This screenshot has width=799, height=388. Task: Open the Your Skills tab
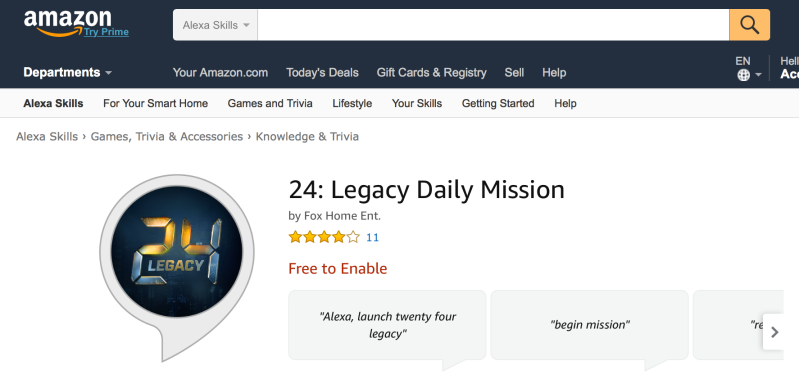tap(417, 104)
